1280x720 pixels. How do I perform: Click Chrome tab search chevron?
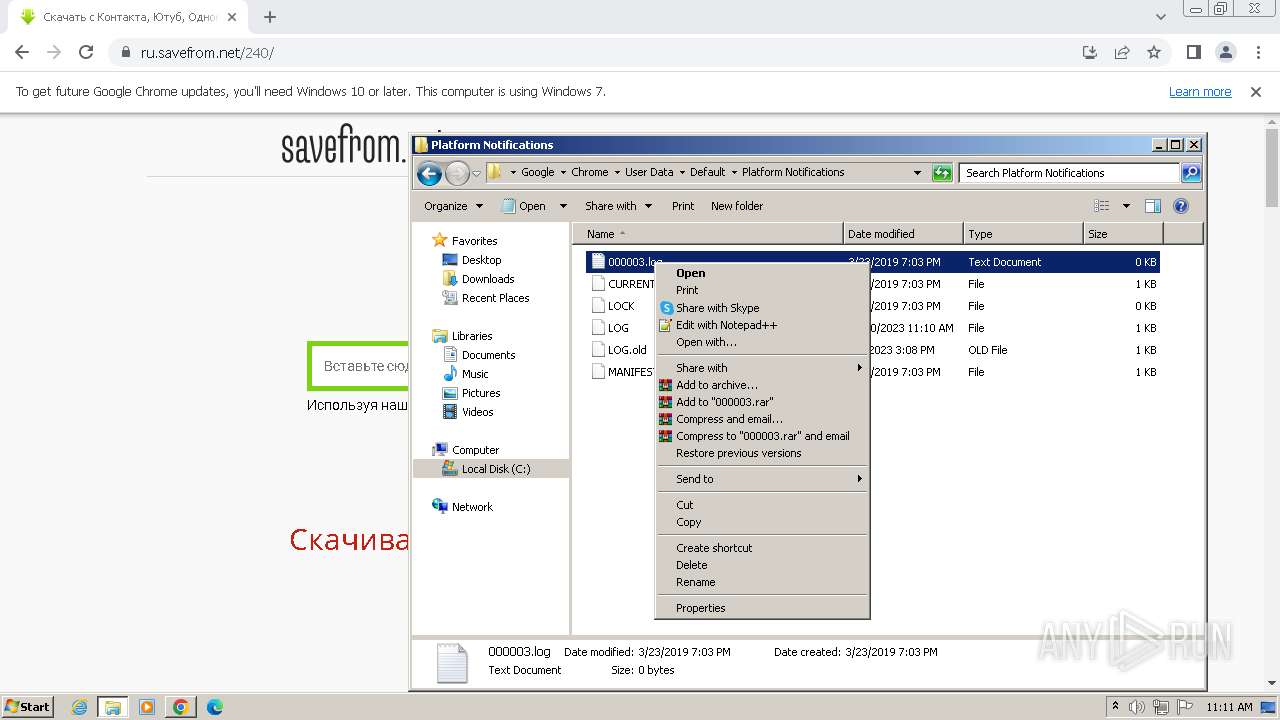click(1160, 17)
